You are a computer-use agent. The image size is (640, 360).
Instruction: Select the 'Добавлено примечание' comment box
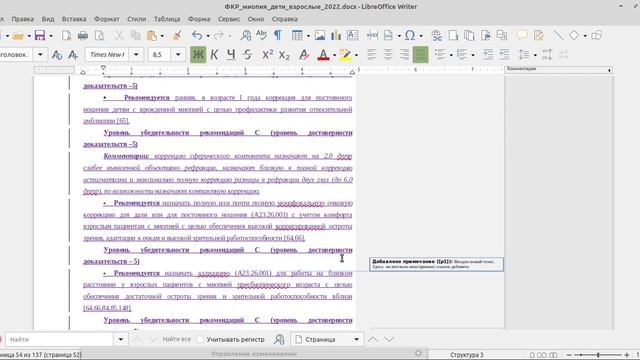point(436,264)
